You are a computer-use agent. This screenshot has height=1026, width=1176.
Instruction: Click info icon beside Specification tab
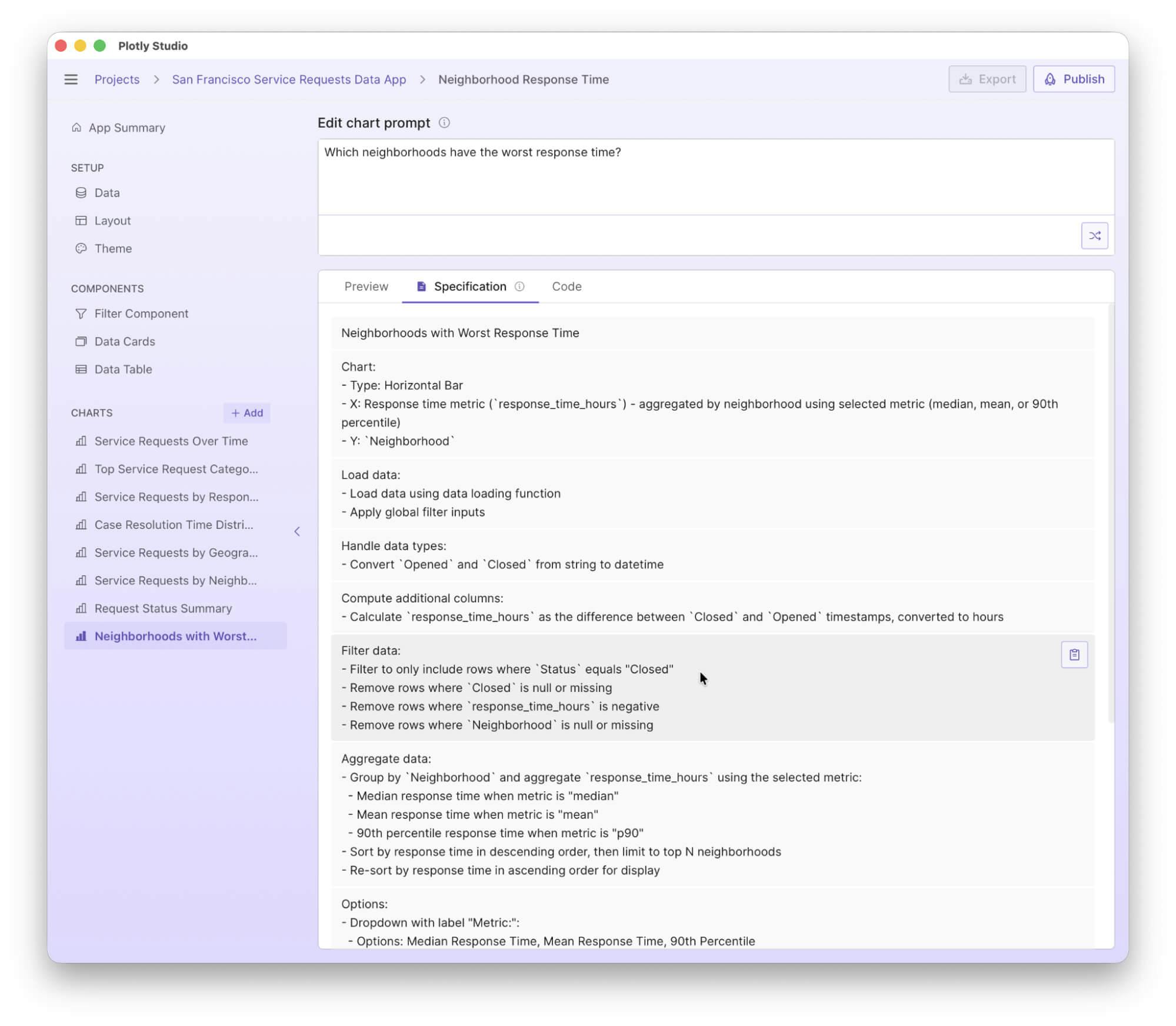[519, 287]
